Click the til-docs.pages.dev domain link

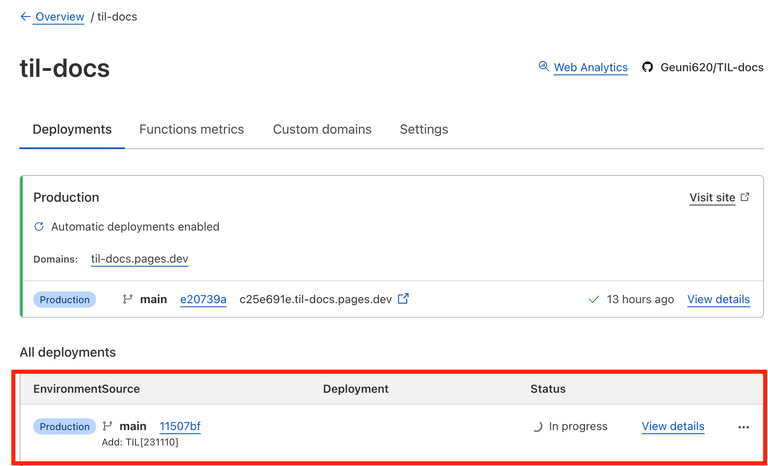click(x=139, y=259)
